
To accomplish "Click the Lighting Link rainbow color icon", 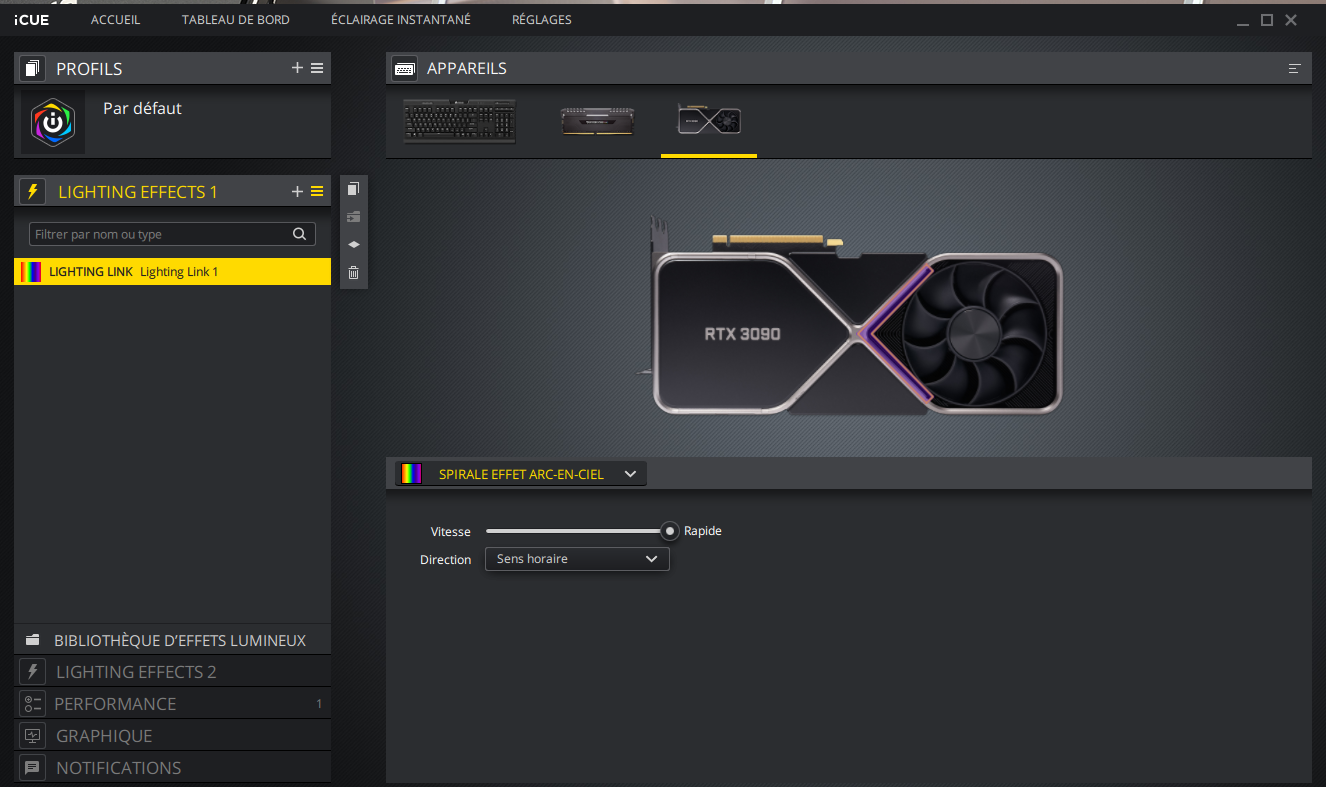I will point(31,271).
